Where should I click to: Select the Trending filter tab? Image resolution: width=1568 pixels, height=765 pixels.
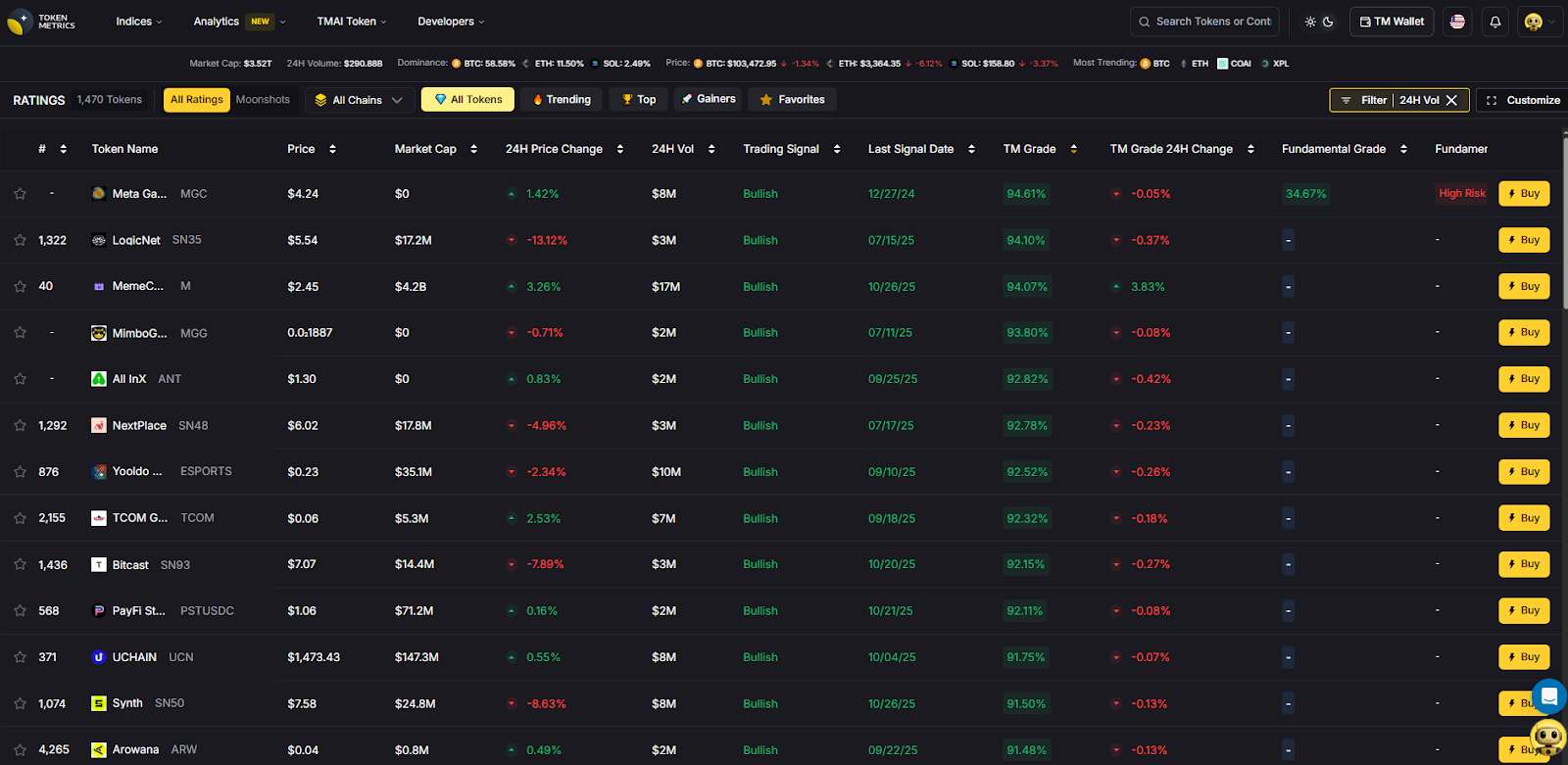click(561, 100)
